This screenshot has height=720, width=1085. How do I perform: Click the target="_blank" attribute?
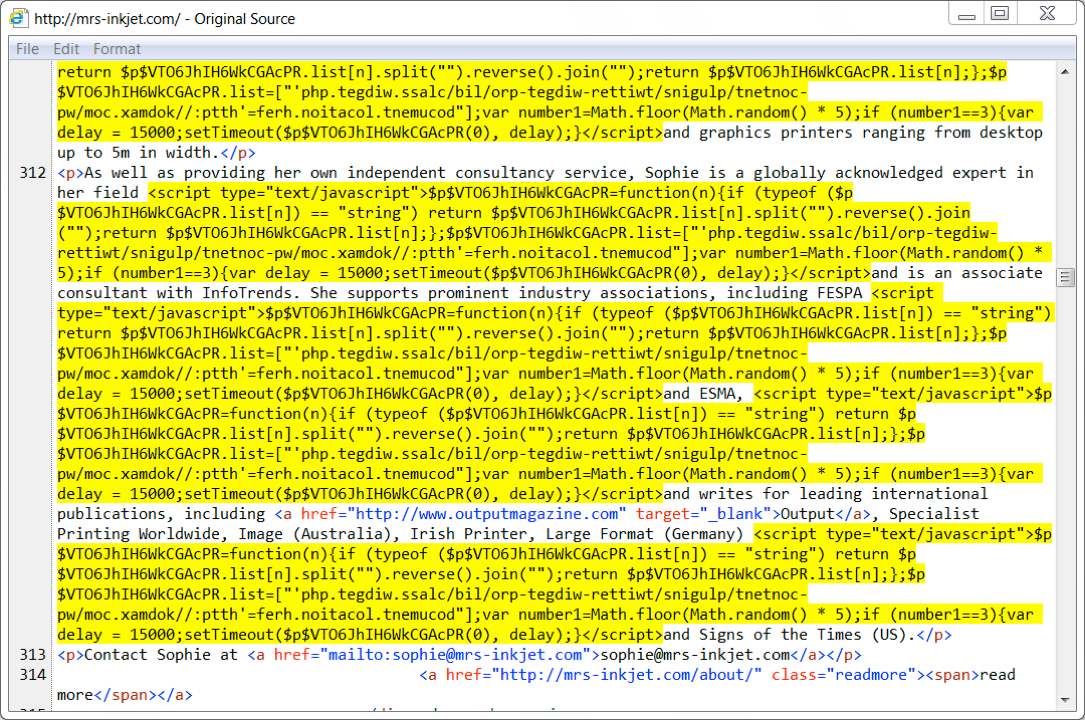(x=703, y=514)
